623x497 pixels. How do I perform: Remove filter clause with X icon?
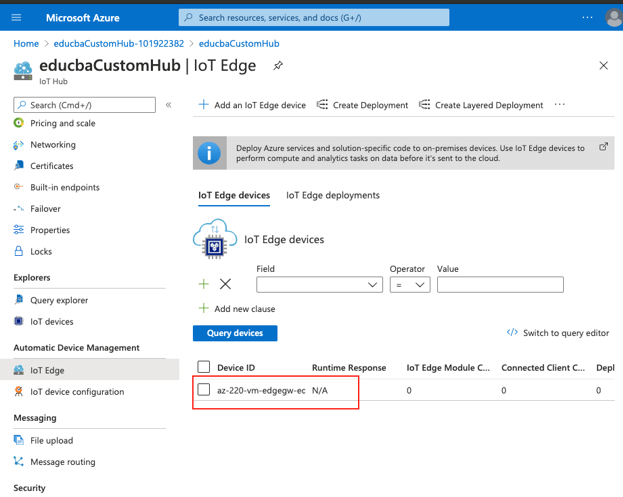pyautogui.click(x=225, y=284)
